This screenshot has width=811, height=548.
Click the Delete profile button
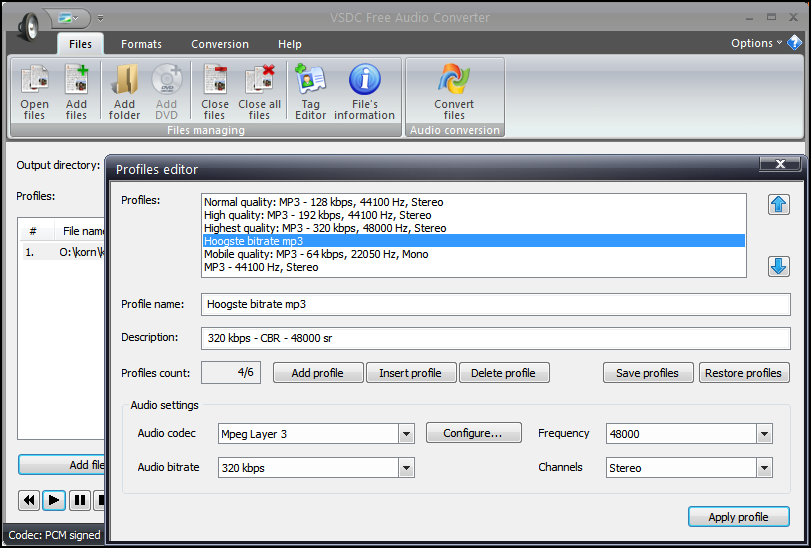coord(504,373)
